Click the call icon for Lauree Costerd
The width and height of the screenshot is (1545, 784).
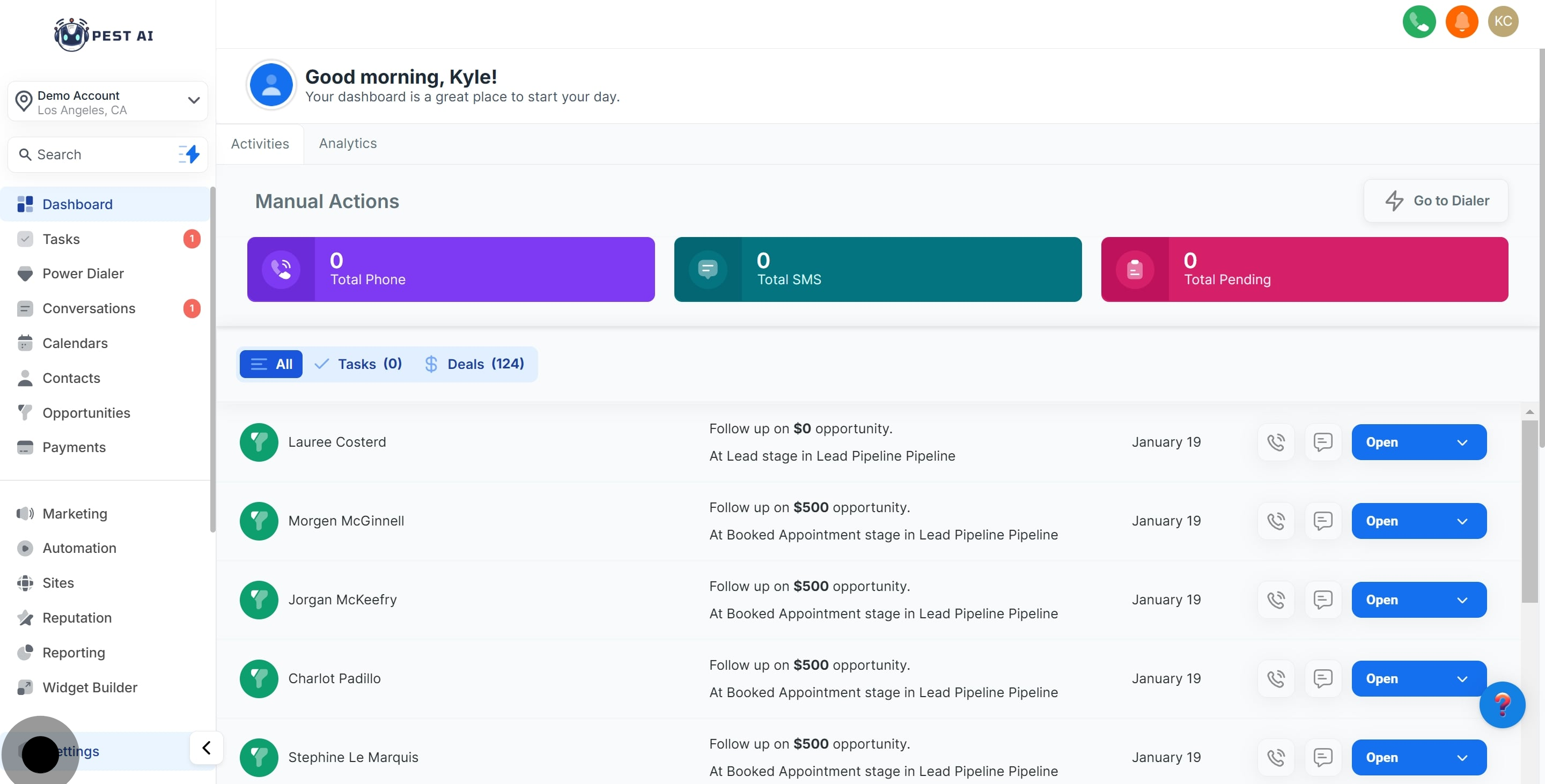(1276, 442)
